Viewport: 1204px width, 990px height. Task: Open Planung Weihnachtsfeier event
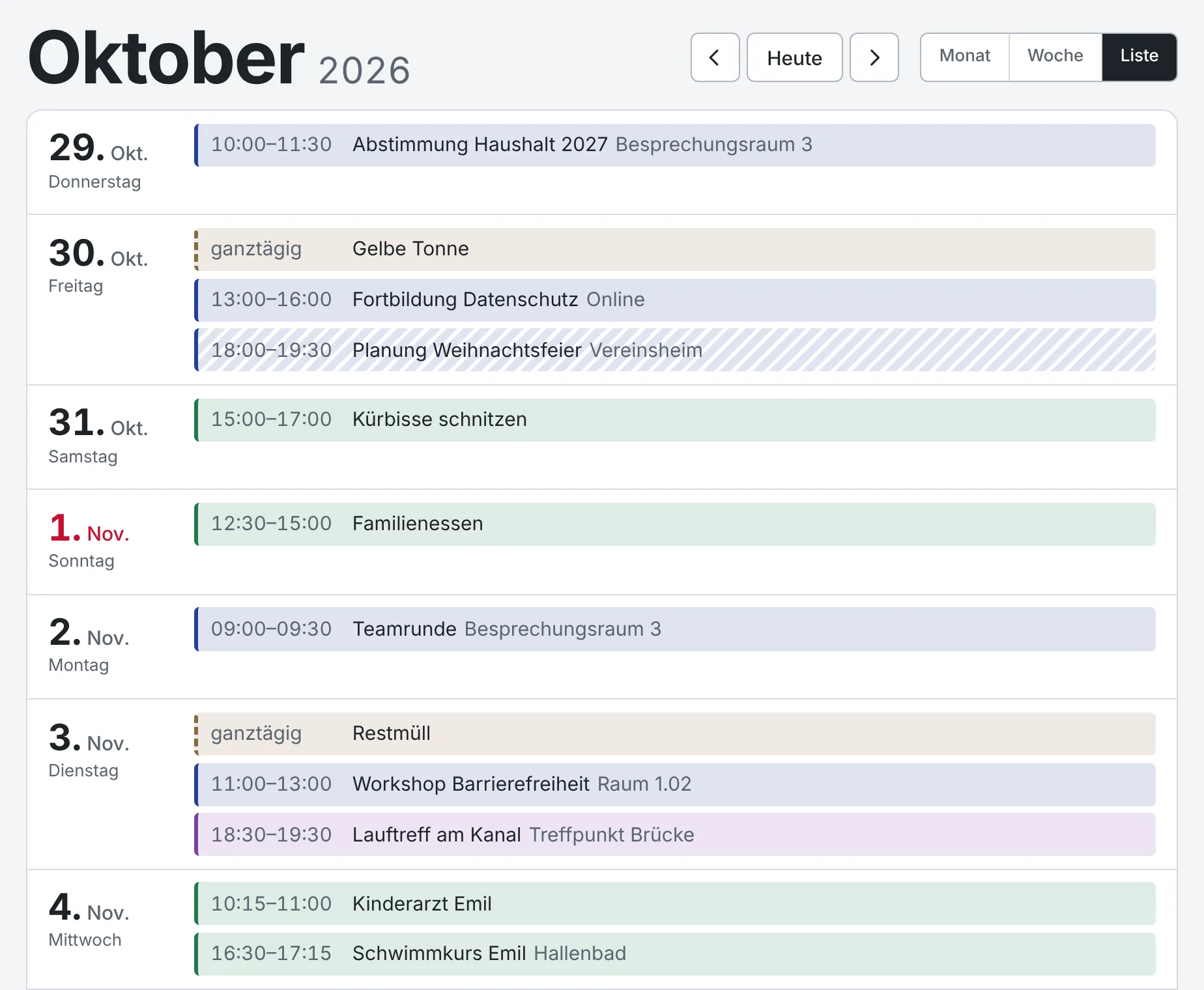point(675,350)
